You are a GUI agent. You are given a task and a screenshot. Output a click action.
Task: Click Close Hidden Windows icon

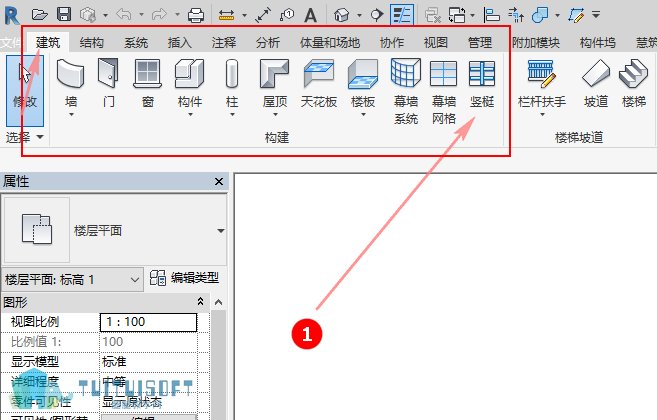pos(432,16)
